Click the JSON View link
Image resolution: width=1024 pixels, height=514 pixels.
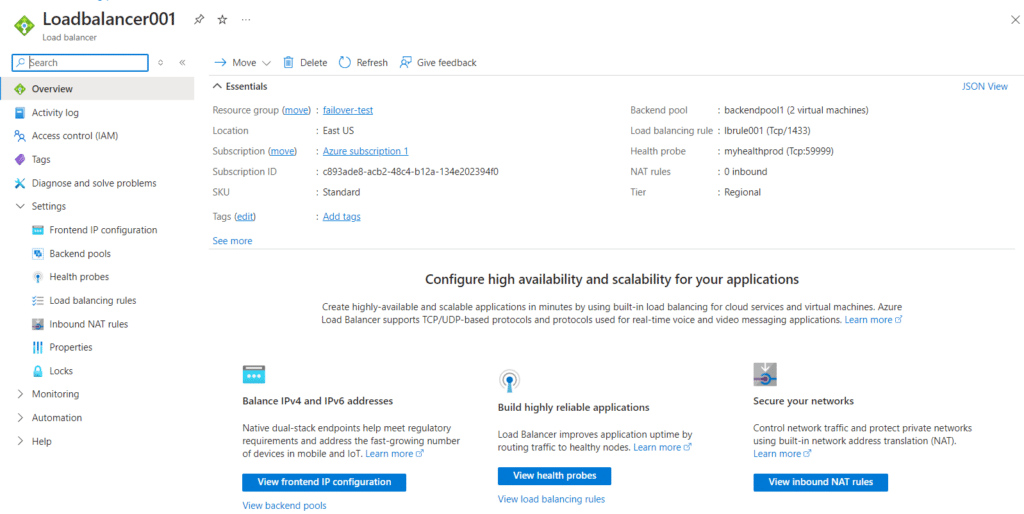[984, 87]
